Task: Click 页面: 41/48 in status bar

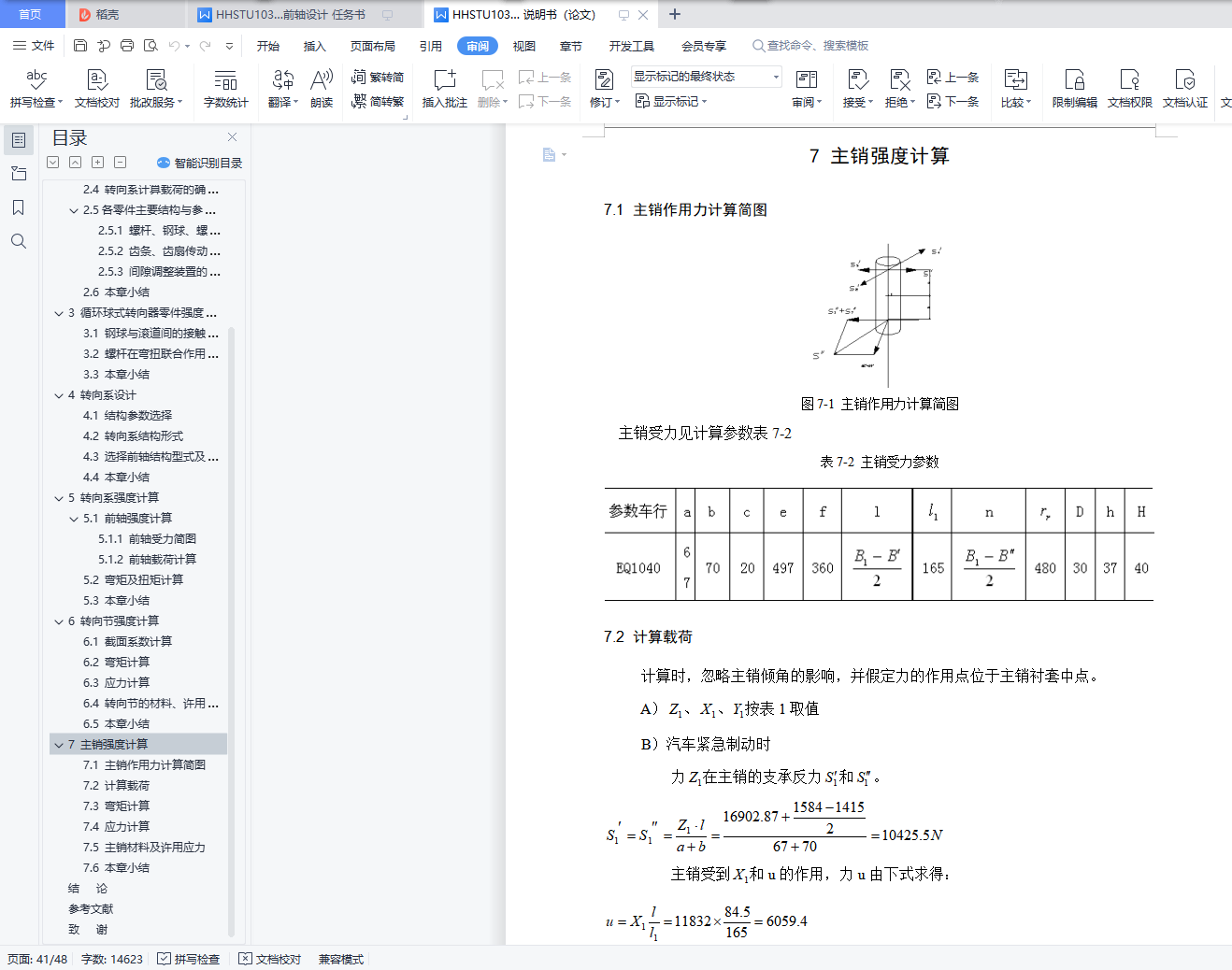Action: point(37,959)
